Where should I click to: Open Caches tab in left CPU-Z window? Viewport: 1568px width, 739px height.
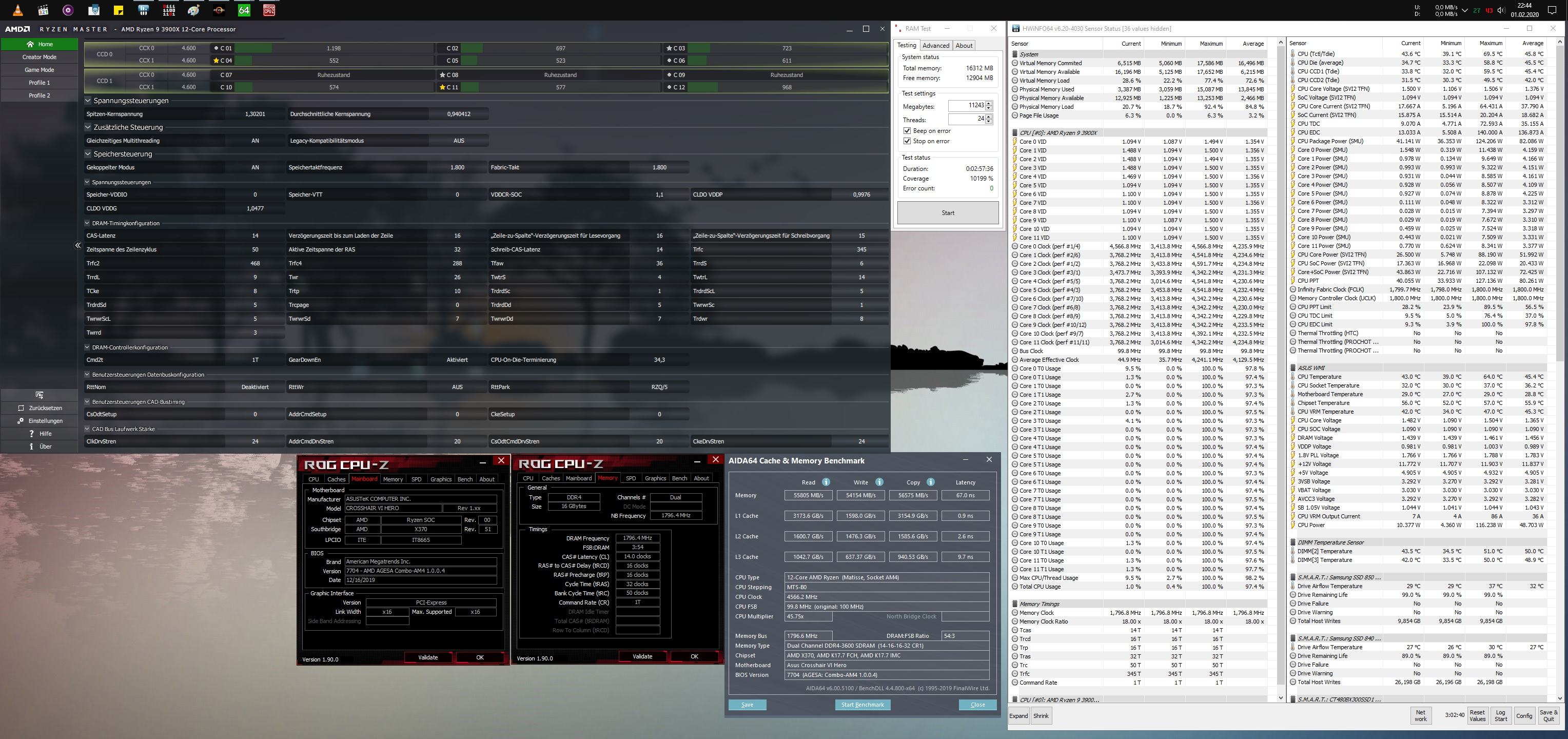(x=336, y=479)
